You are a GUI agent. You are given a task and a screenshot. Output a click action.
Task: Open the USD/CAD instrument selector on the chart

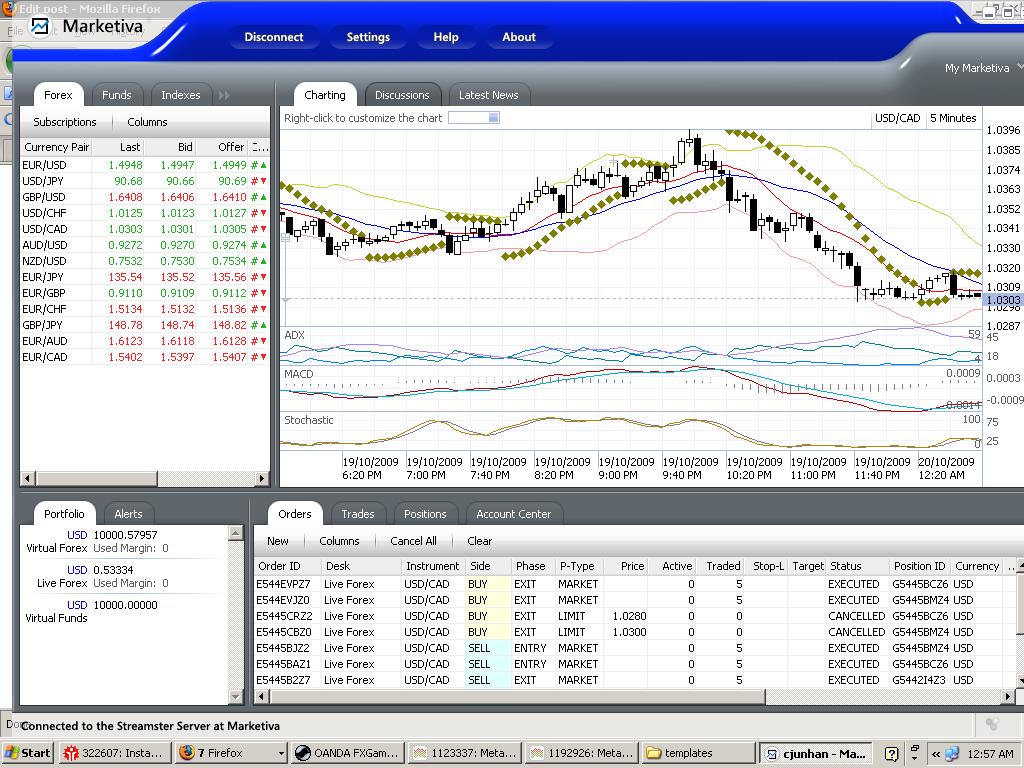[x=897, y=118]
